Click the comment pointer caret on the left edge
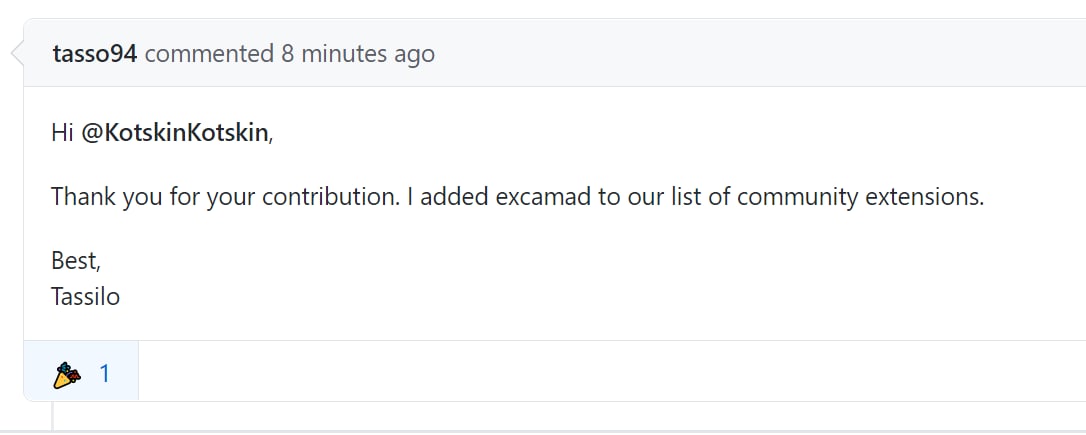This screenshot has height=435, width=1086. coord(17,53)
